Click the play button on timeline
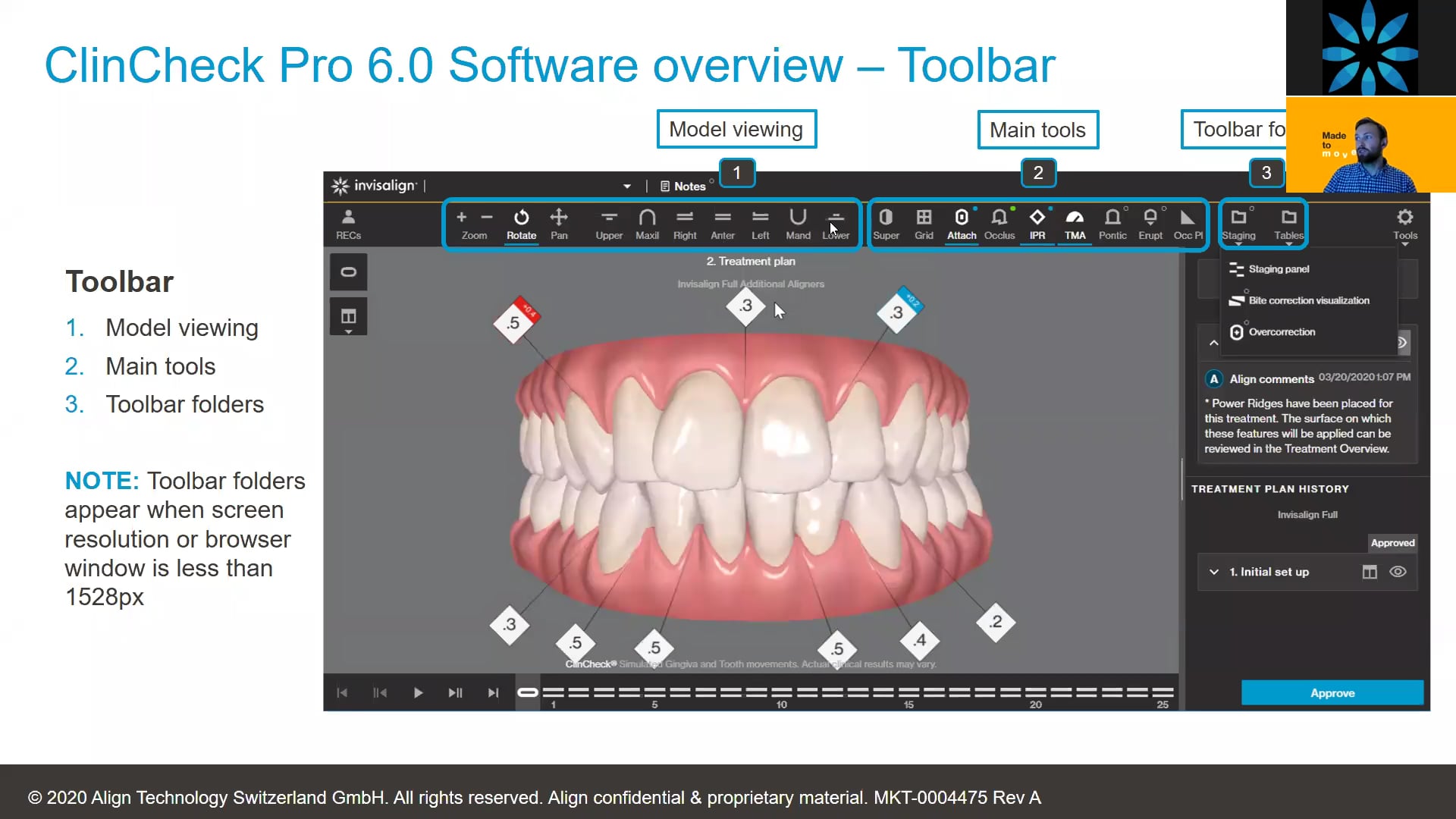This screenshot has width=1456, height=819. click(417, 692)
